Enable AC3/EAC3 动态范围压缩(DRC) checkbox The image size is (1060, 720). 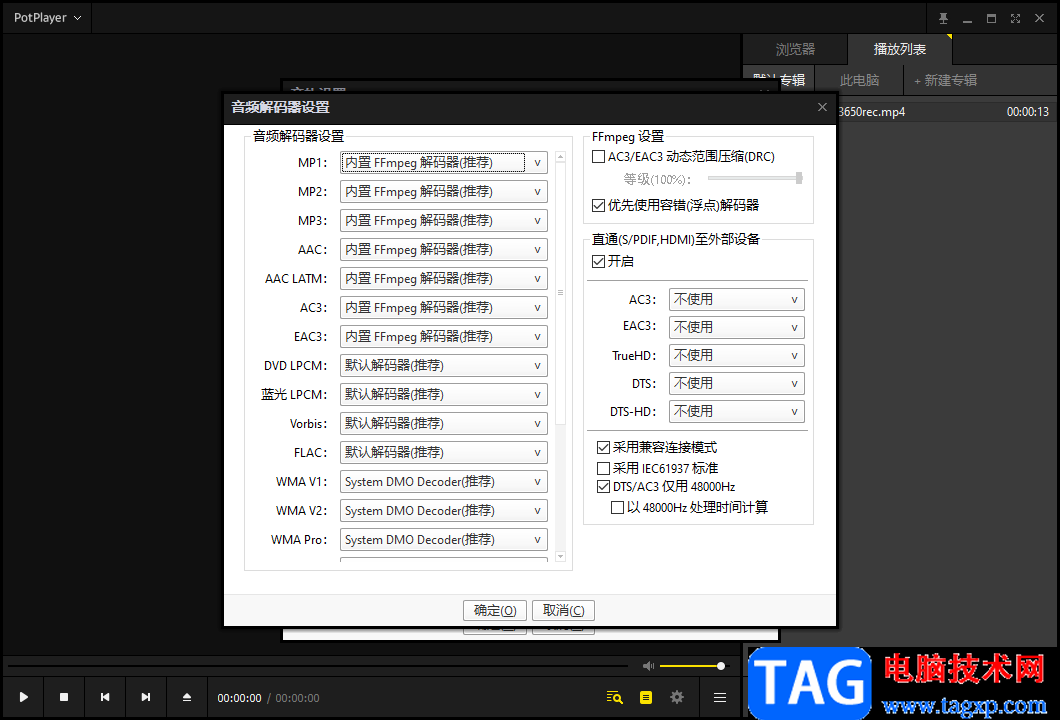pos(598,157)
